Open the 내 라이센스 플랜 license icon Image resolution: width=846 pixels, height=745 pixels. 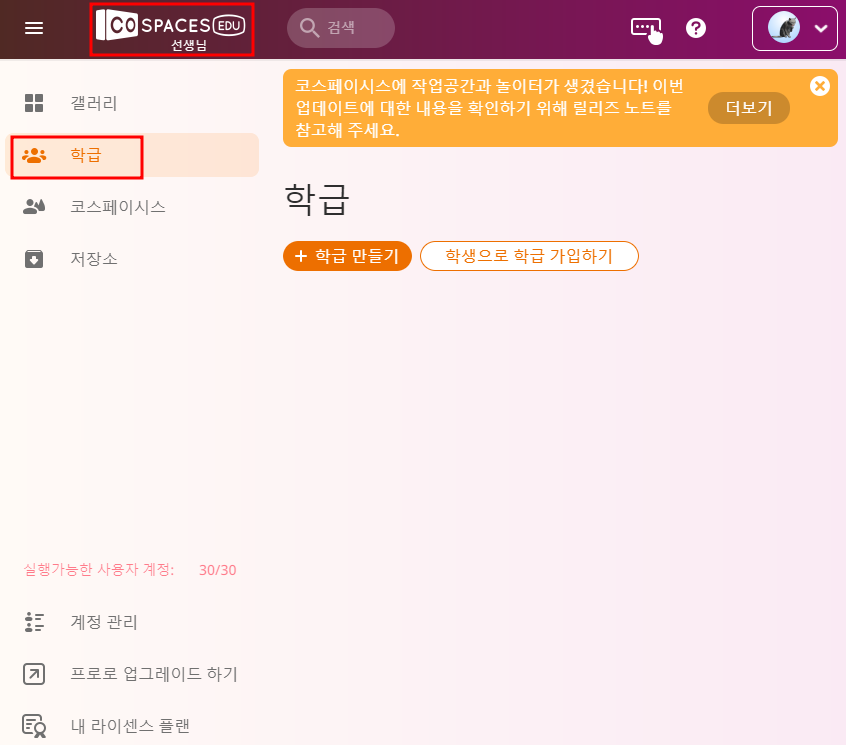pos(33,726)
